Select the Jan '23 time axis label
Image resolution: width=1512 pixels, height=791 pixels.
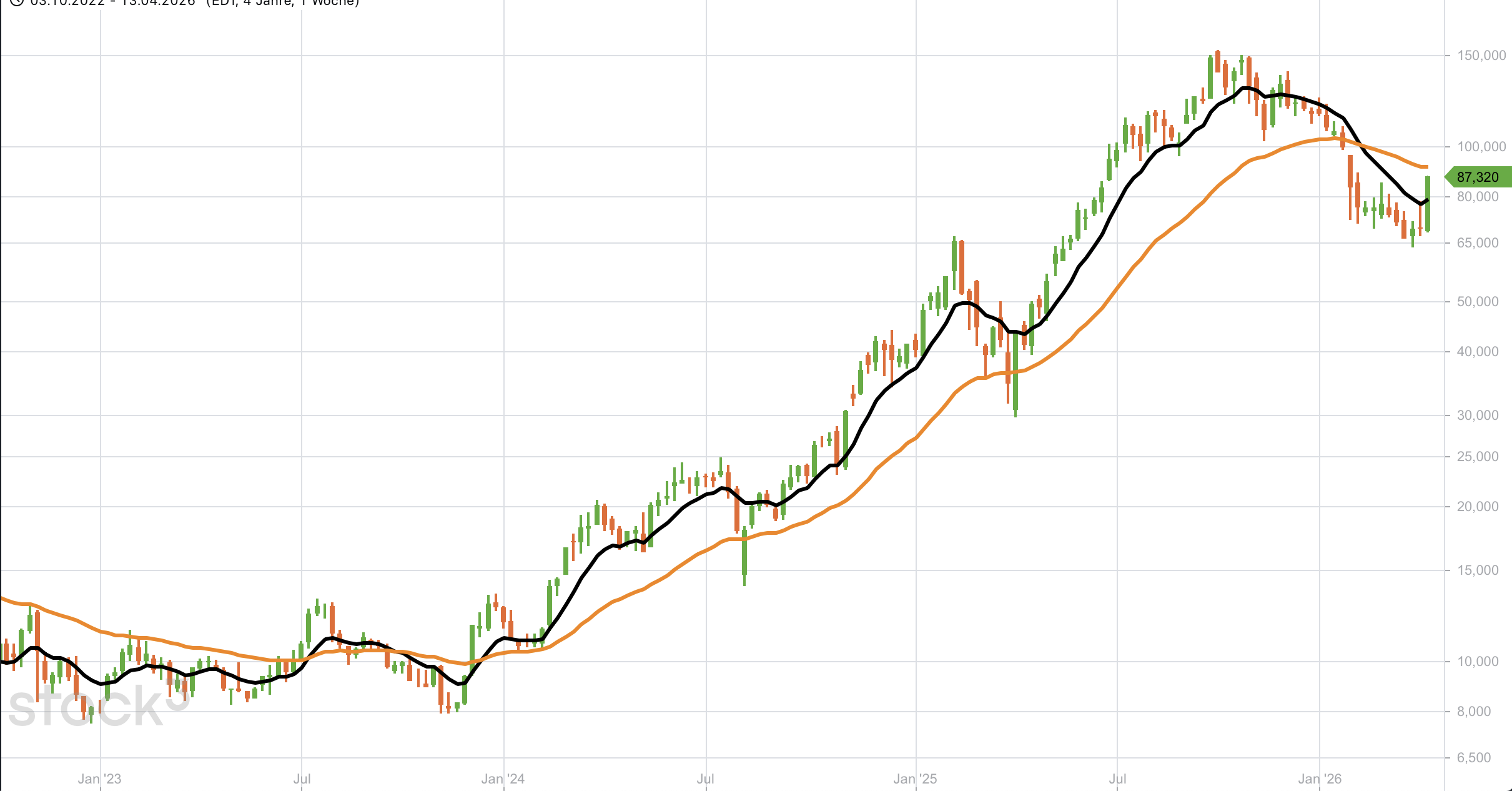[x=99, y=779]
